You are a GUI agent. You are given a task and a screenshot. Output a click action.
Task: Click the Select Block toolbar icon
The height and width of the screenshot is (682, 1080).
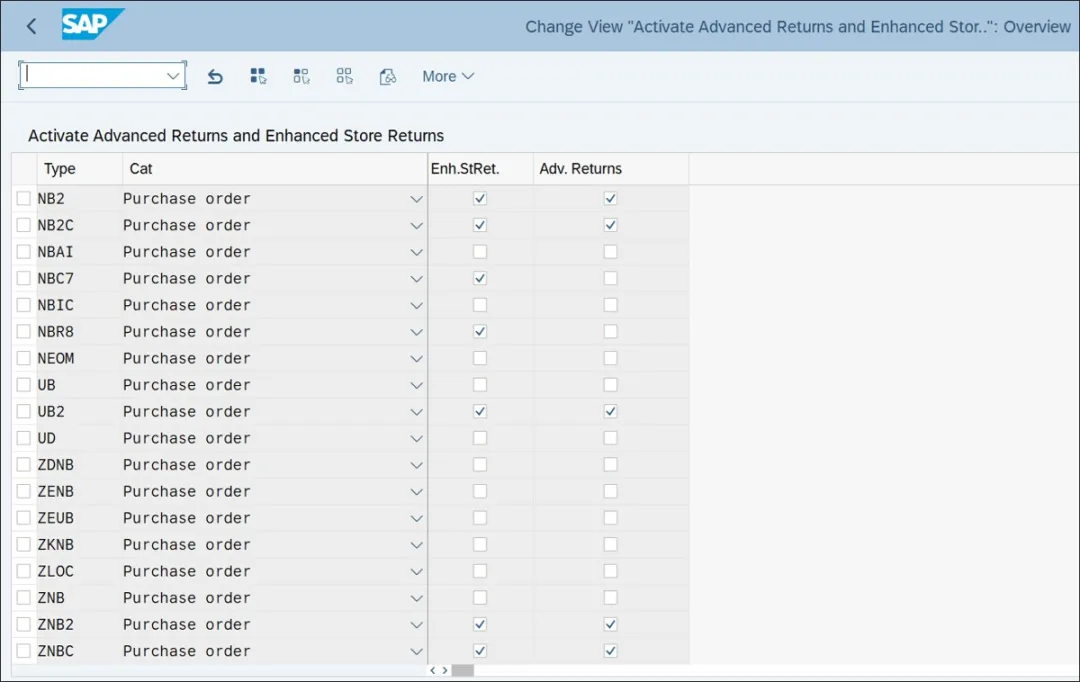(x=301, y=76)
